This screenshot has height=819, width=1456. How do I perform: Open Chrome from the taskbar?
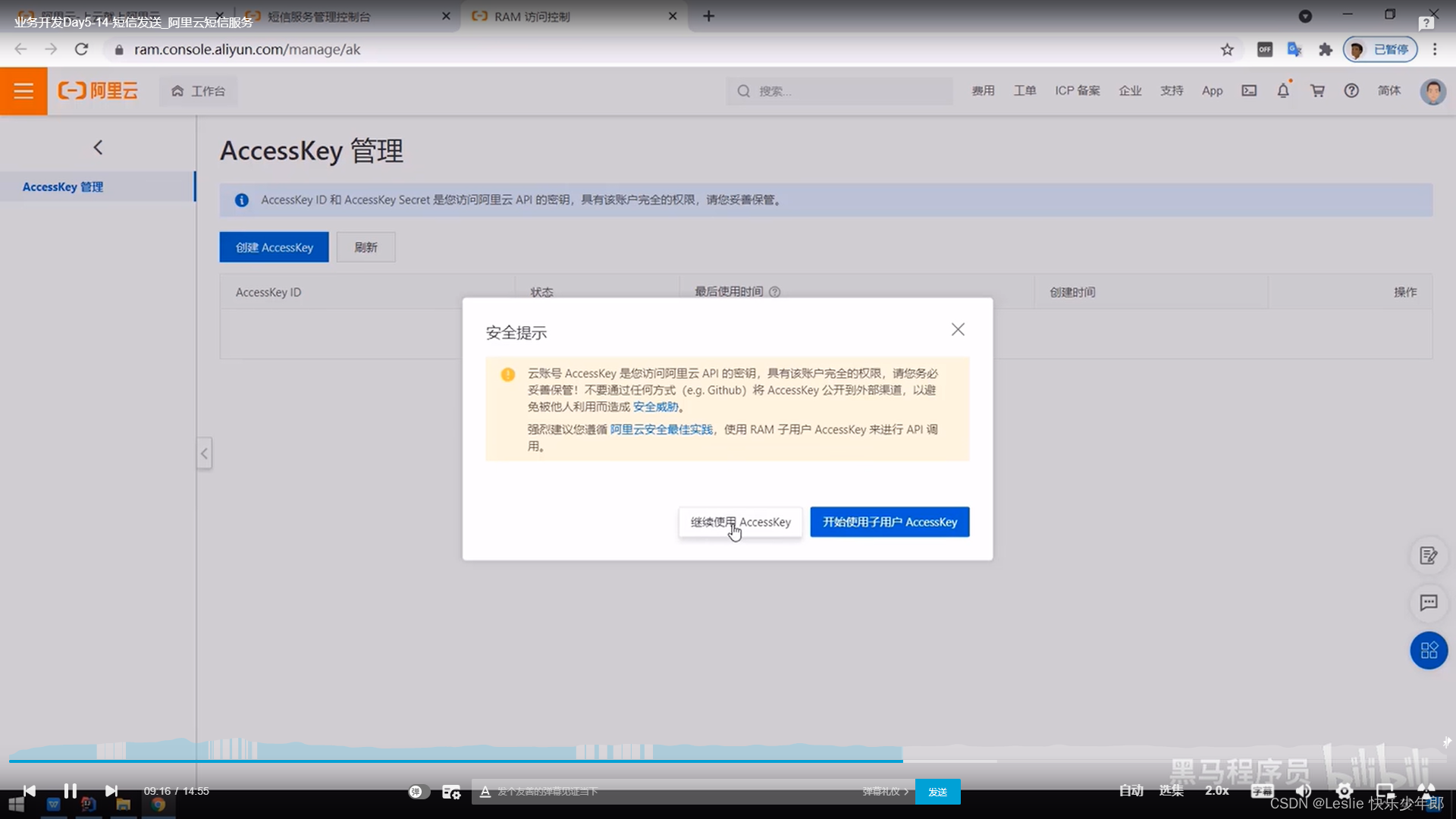158,804
